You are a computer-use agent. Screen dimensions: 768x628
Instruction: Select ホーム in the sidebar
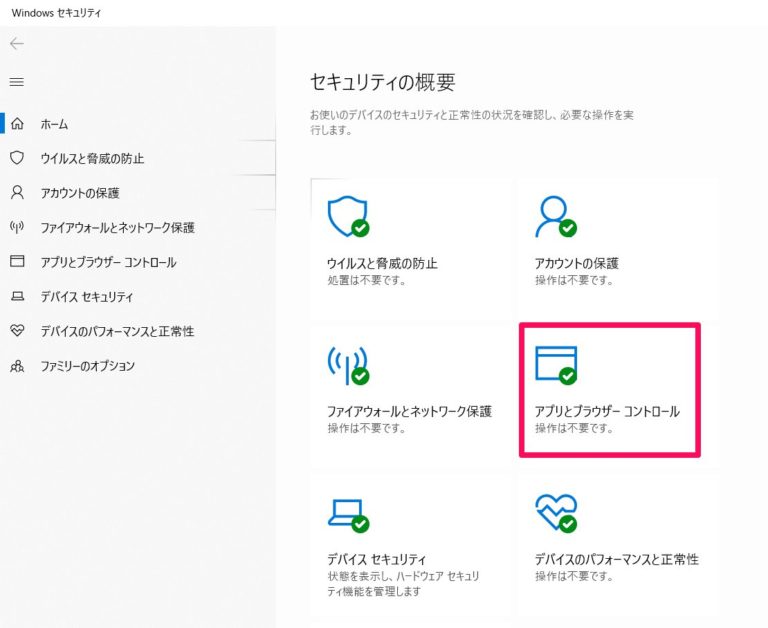coord(54,124)
